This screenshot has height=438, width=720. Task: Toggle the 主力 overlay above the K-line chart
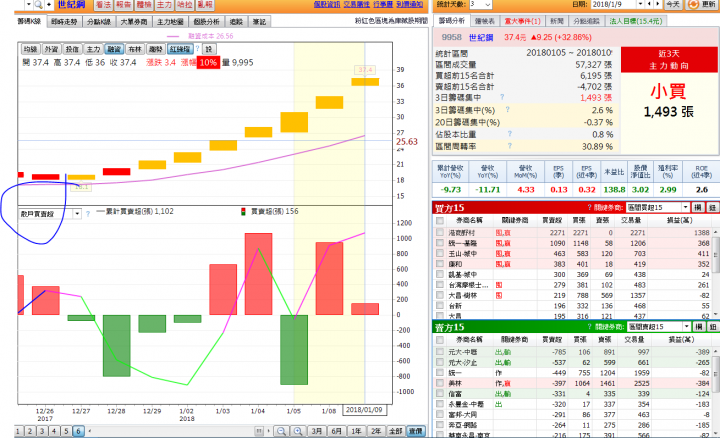pos(93,49)
